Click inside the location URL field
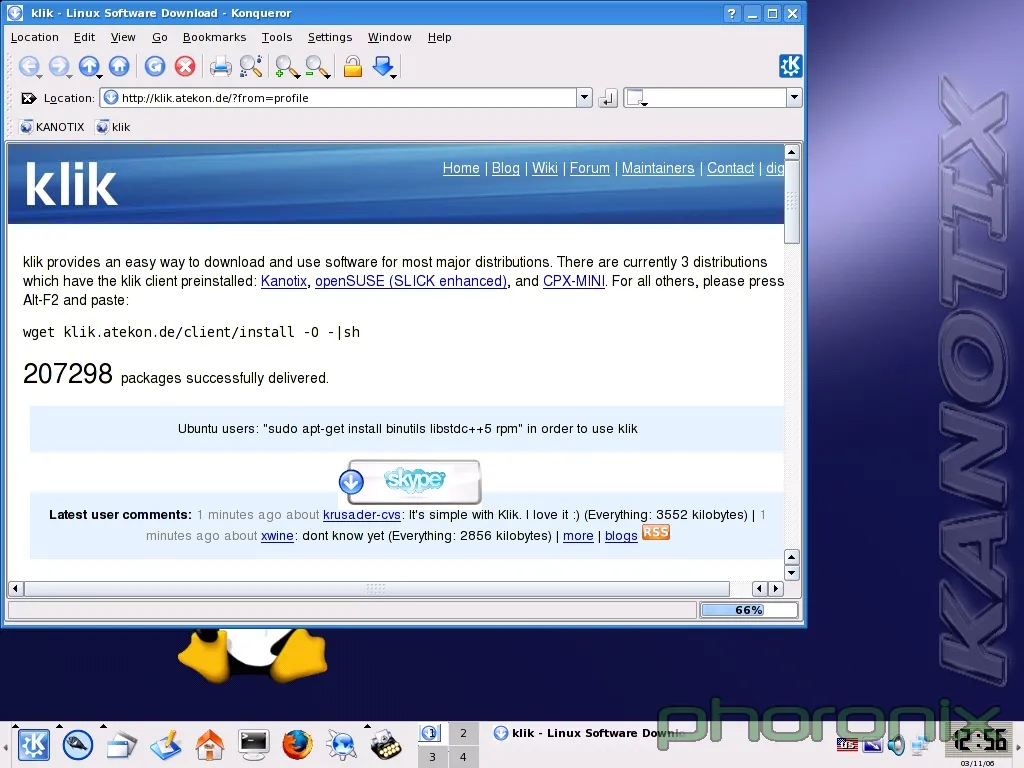The height and width of the screenshot is (768, 1024). 338,98
